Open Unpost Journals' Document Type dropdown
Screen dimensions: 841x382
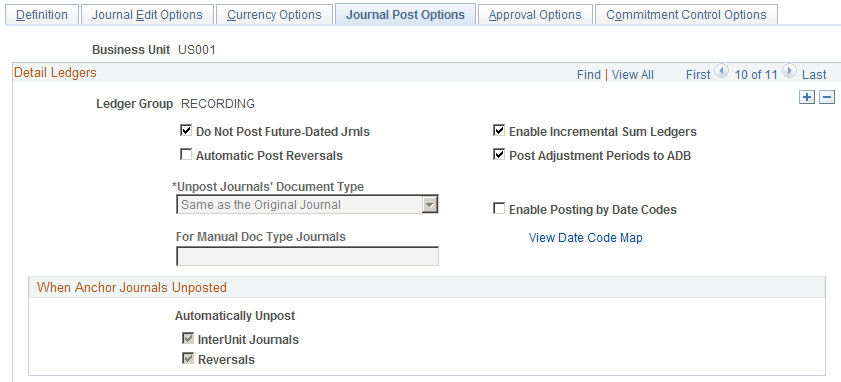coord(307,204)
